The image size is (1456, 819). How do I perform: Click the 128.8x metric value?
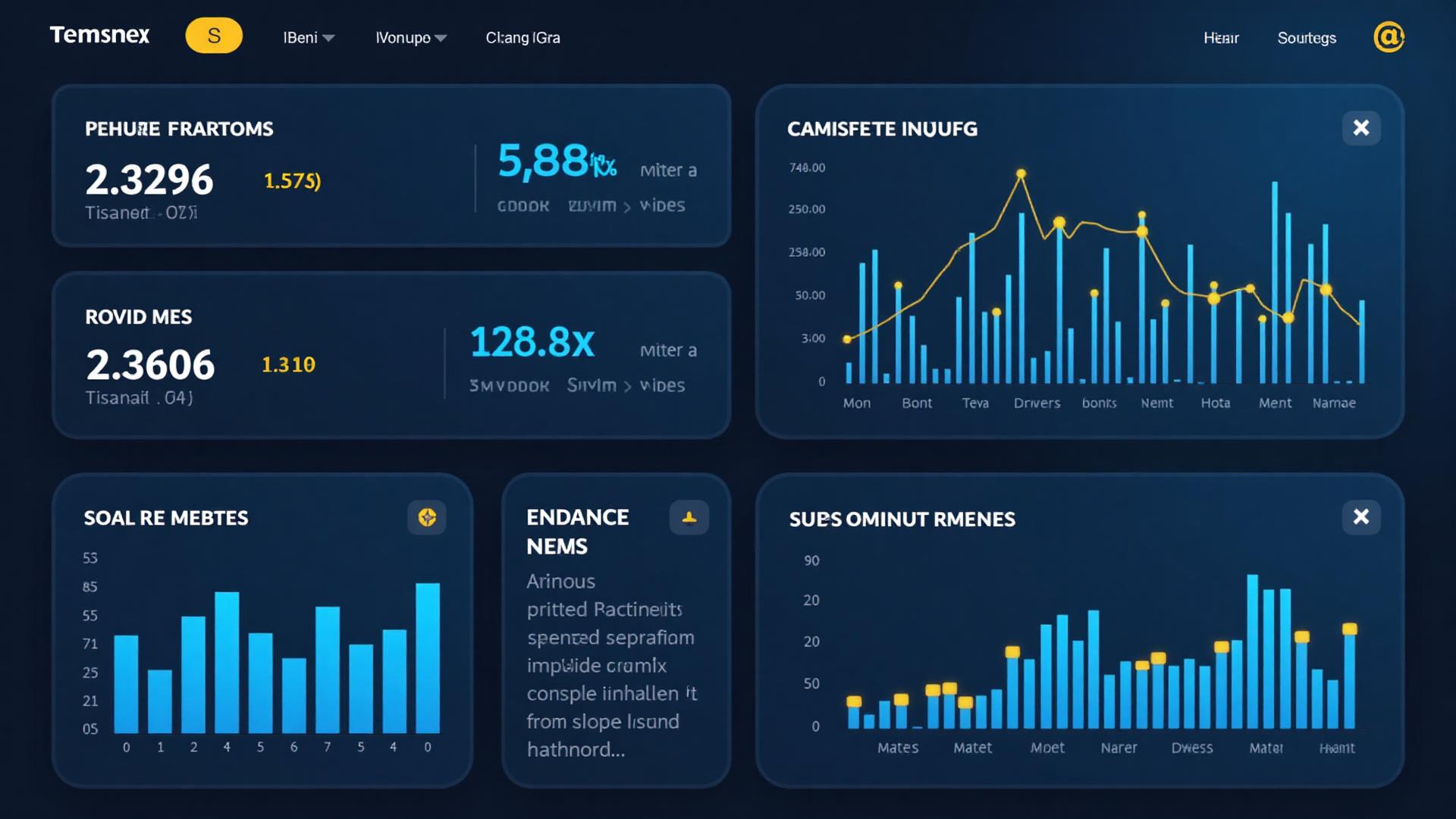tap(532, 343)
